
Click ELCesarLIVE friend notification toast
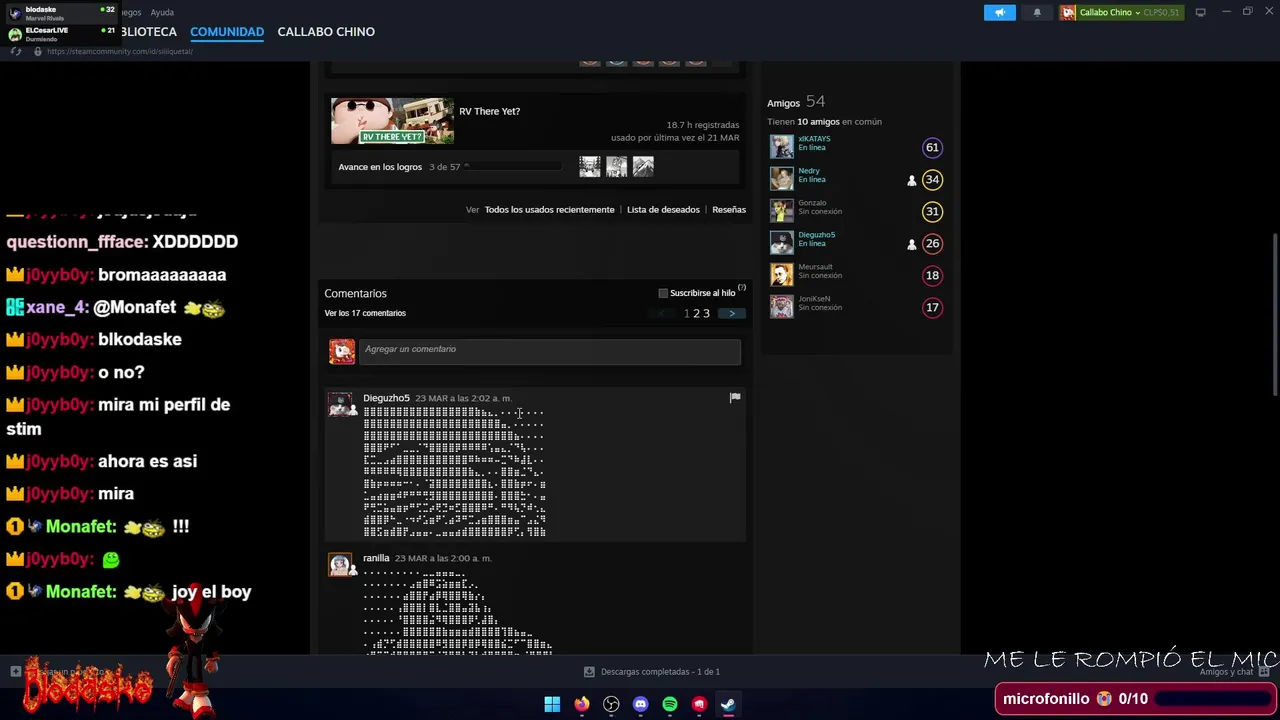coord(60,34)
